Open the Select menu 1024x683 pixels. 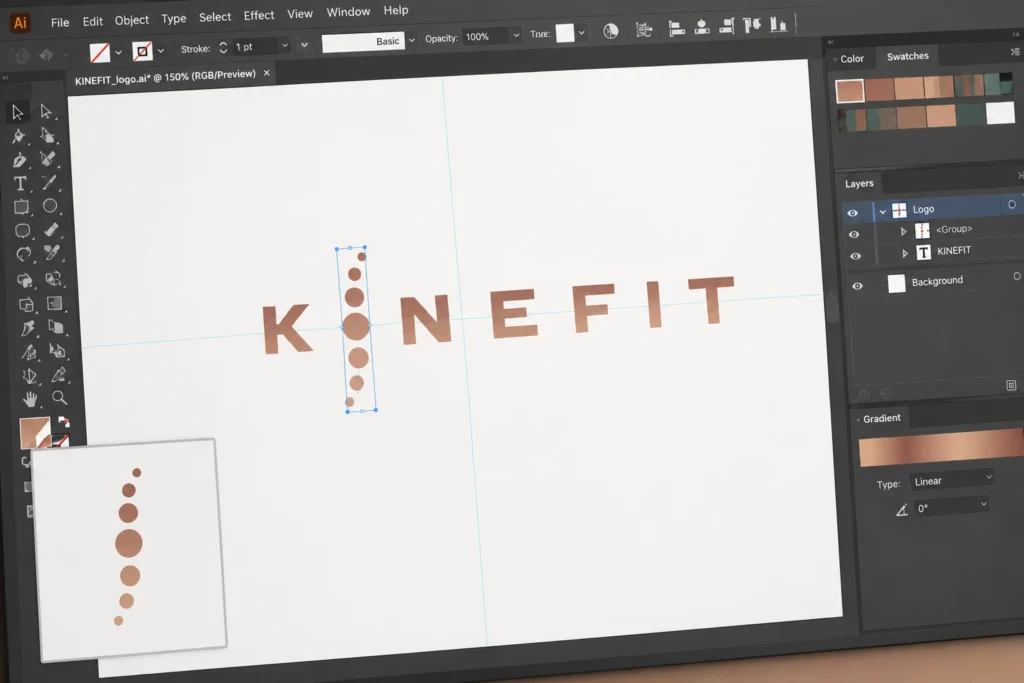point(215,17)
